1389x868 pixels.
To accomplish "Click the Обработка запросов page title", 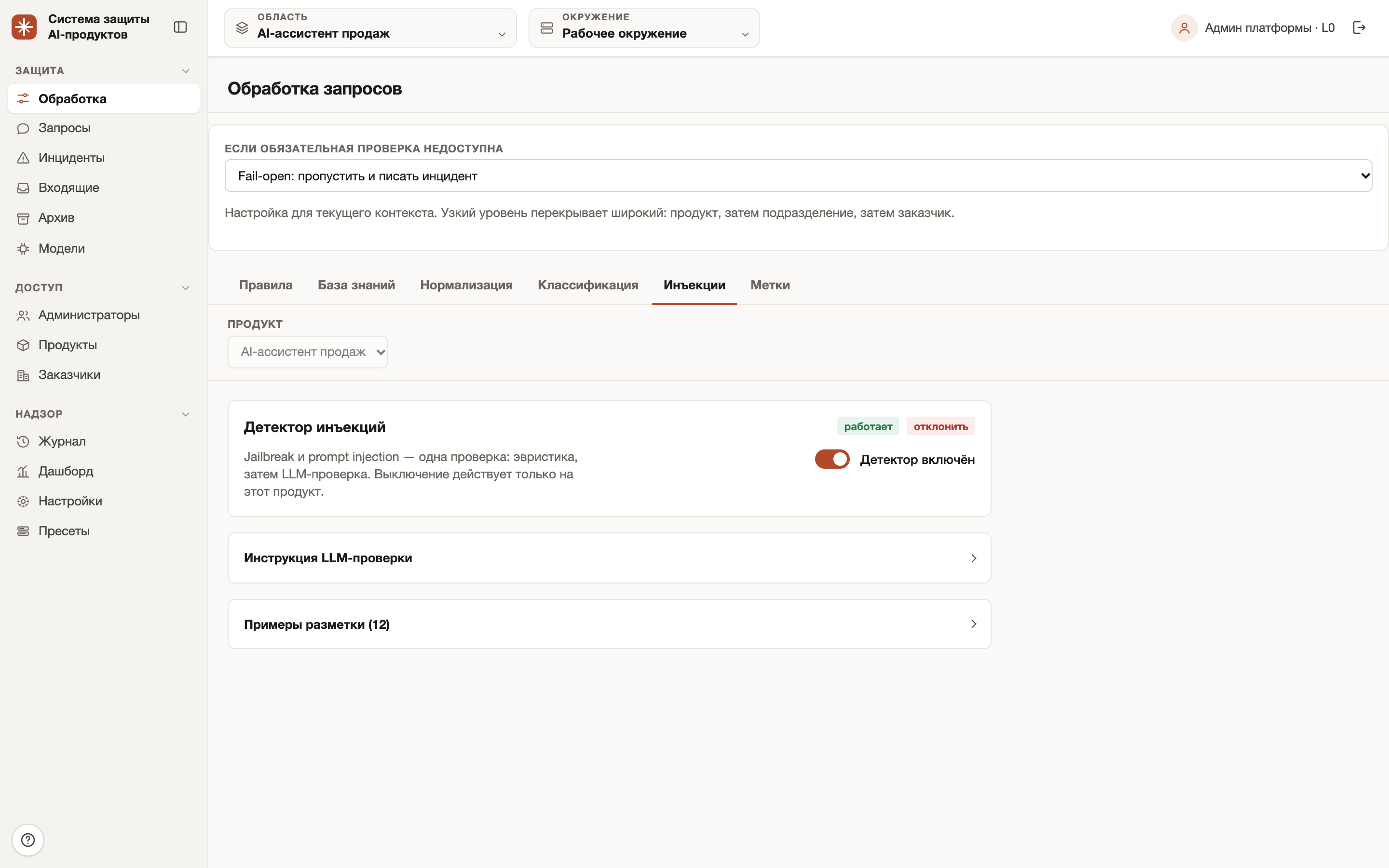I will pos(314,88).
